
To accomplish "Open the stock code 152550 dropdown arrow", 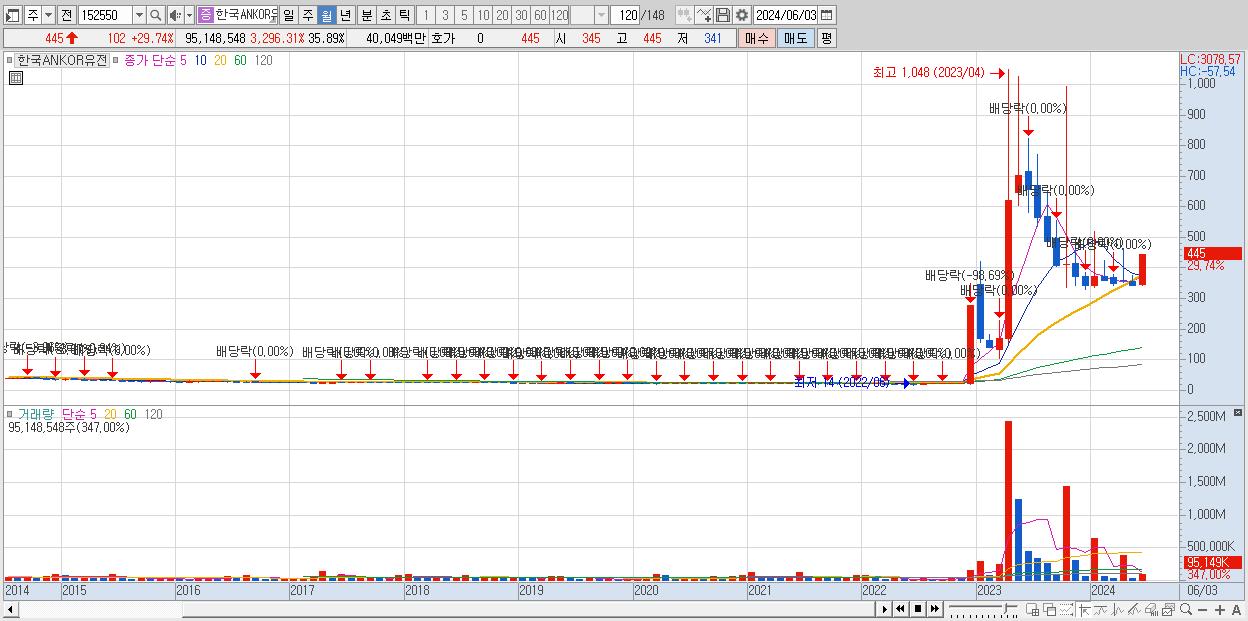I will point(139,15).
